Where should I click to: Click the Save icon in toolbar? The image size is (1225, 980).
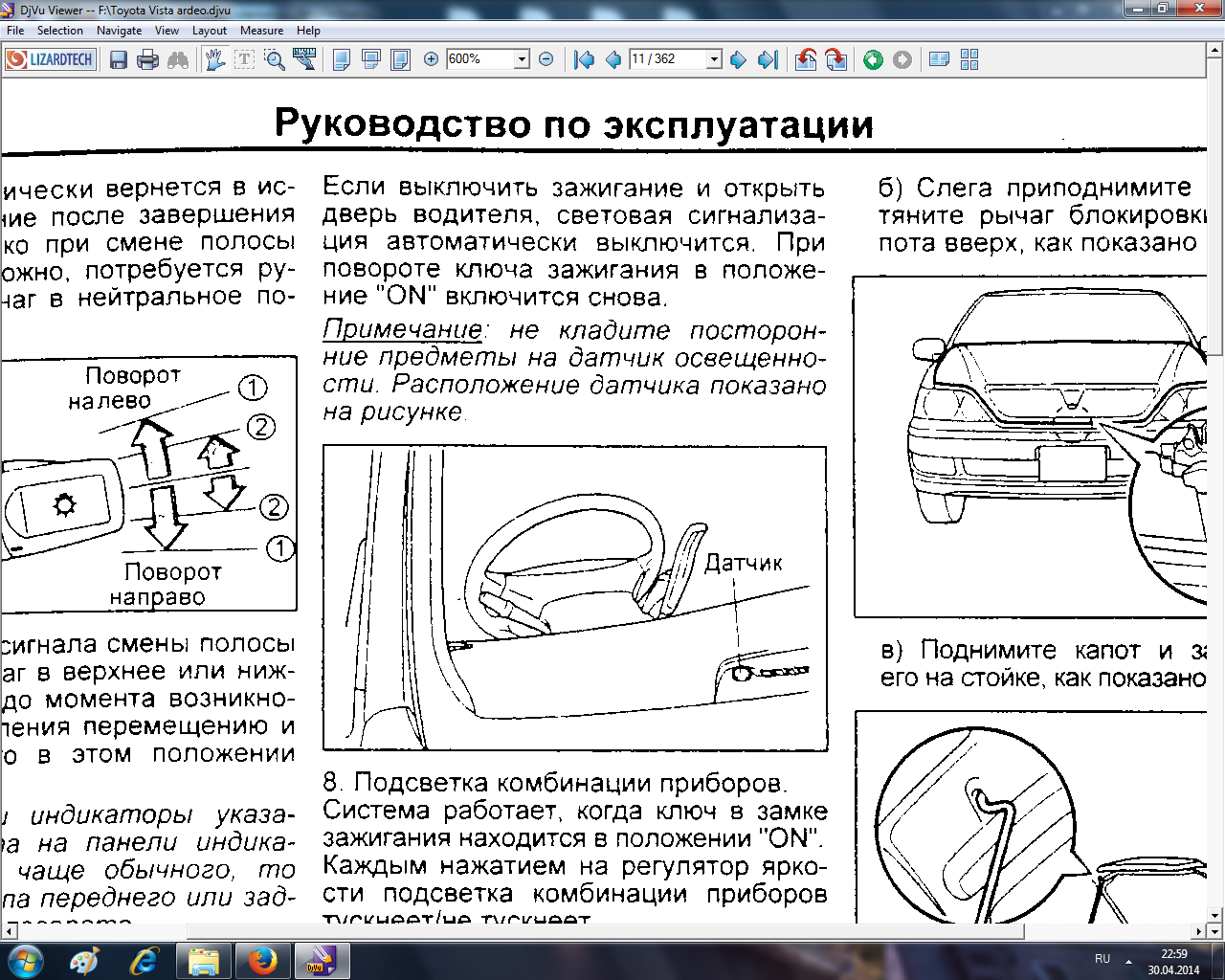[119, 60]
